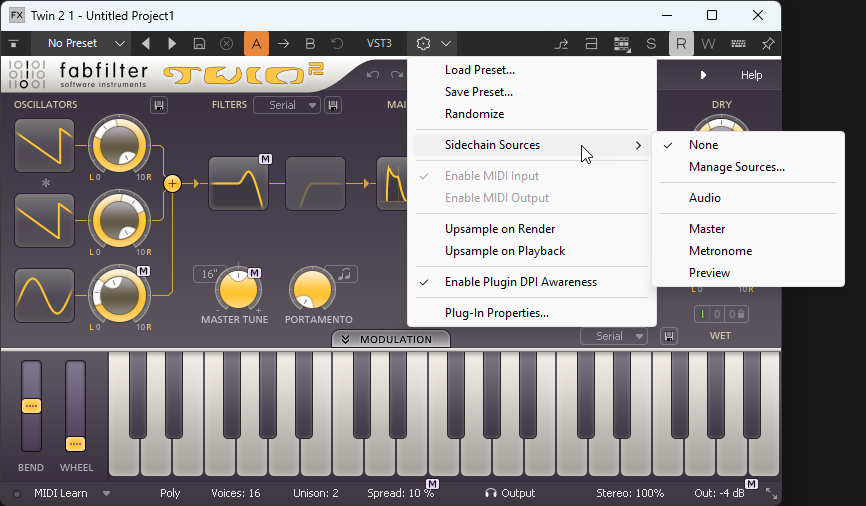The height and width of the screenshot is (506, 866).
Task: Click the delete preset X icon
Action: coord(226,44)
